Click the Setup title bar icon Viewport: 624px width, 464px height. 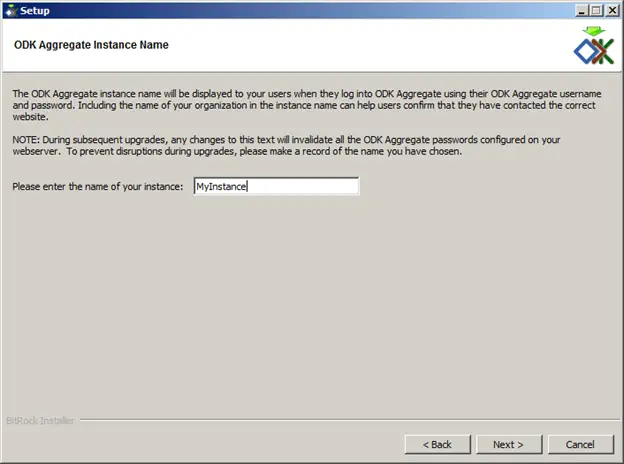11,11
